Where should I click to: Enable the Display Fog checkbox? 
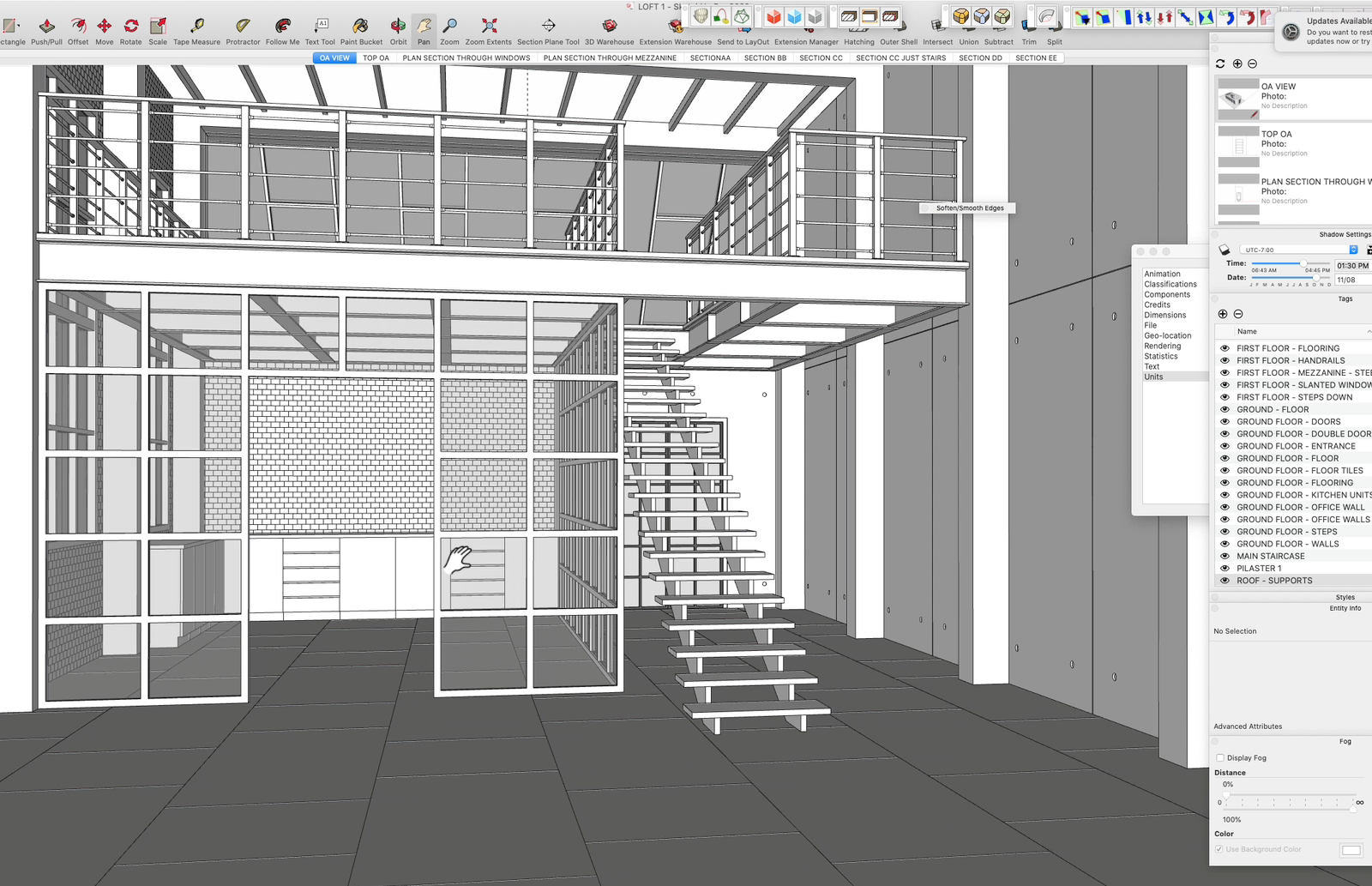click(1220, 758)
